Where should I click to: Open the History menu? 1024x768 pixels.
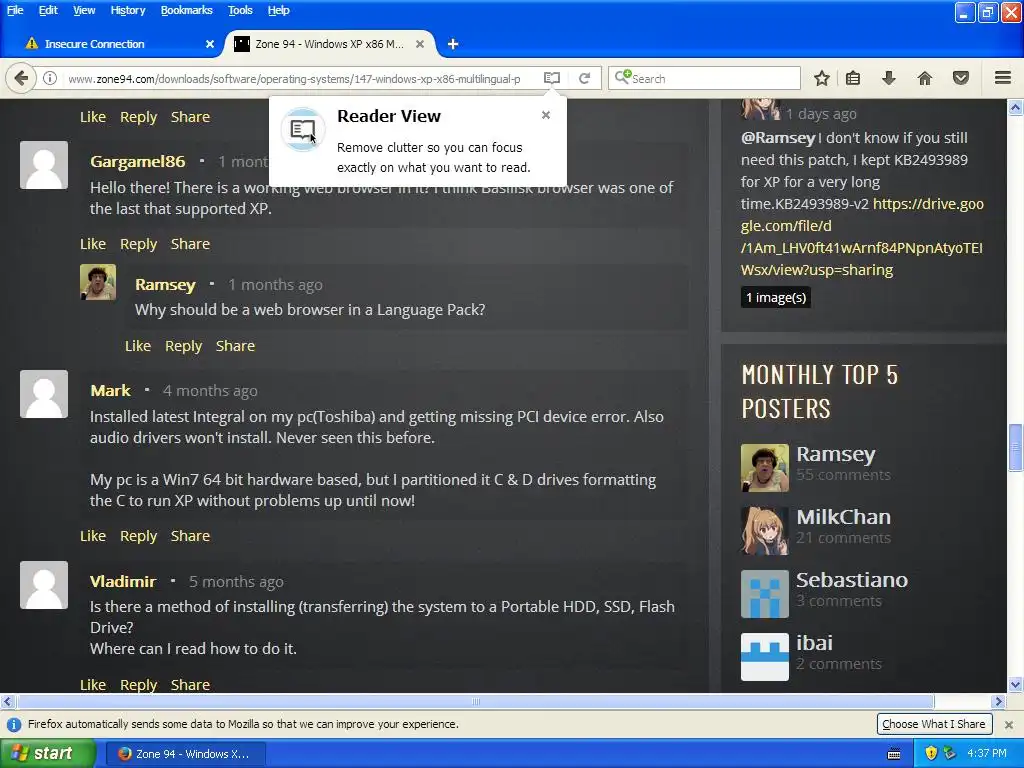[x=127, y=10]
